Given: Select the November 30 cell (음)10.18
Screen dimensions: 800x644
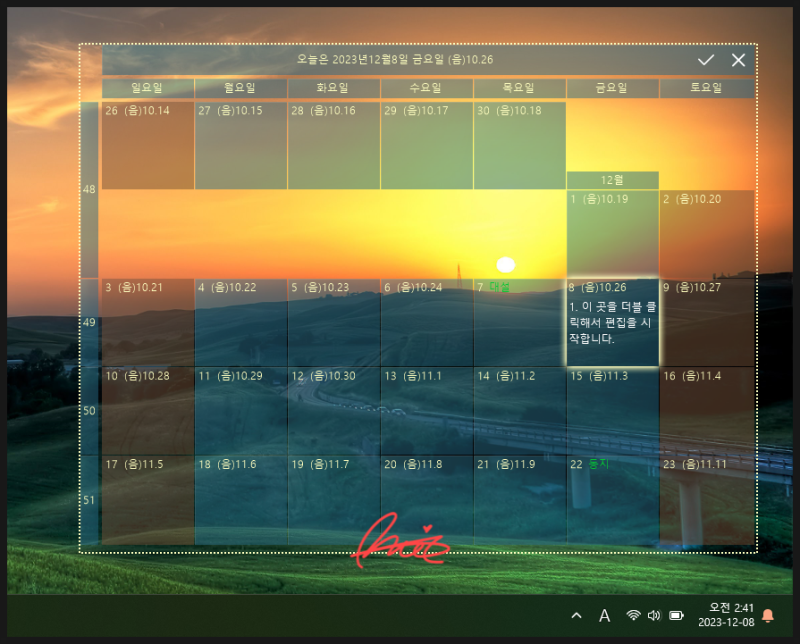Looking at the screenshot, I should coord(519,145).
